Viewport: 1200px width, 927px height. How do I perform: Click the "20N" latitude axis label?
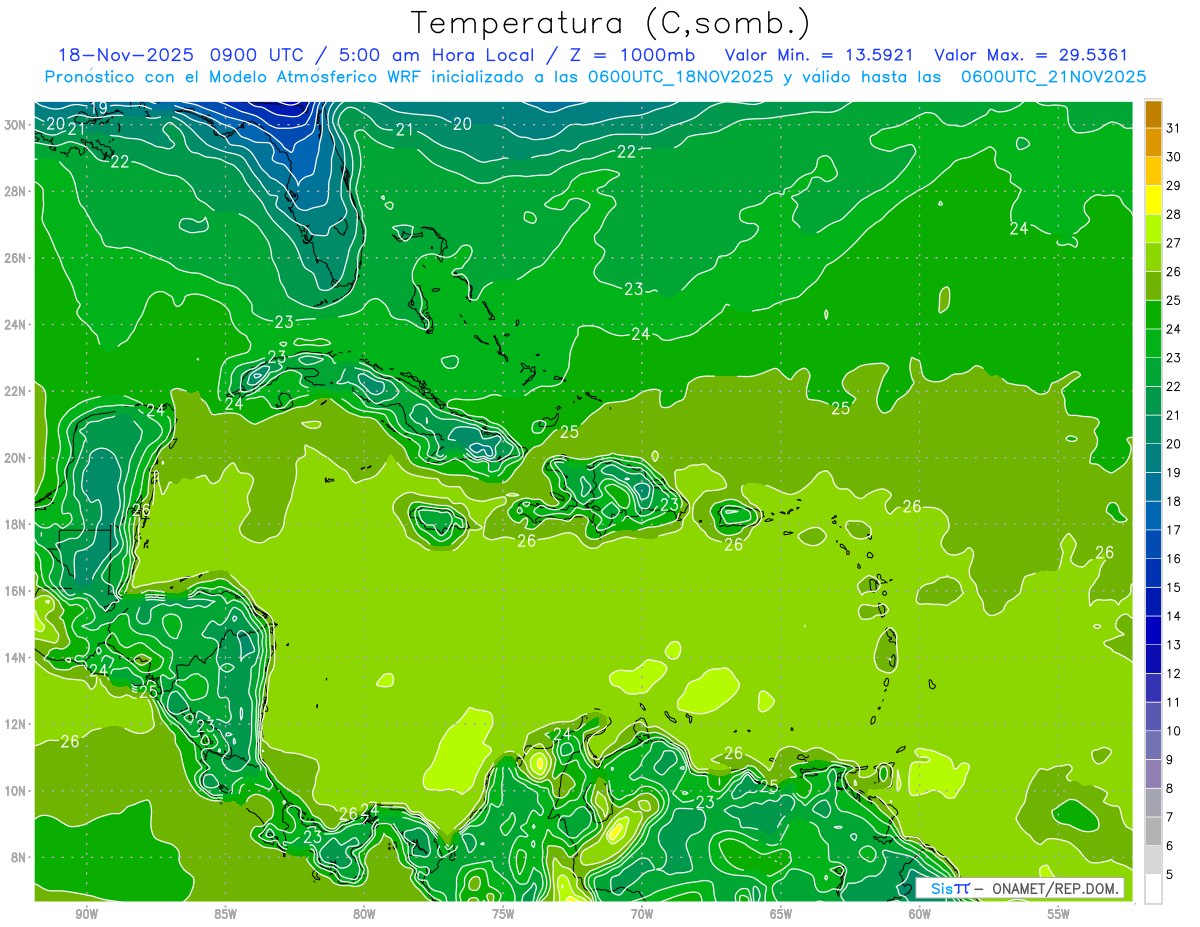coord(14,457)
